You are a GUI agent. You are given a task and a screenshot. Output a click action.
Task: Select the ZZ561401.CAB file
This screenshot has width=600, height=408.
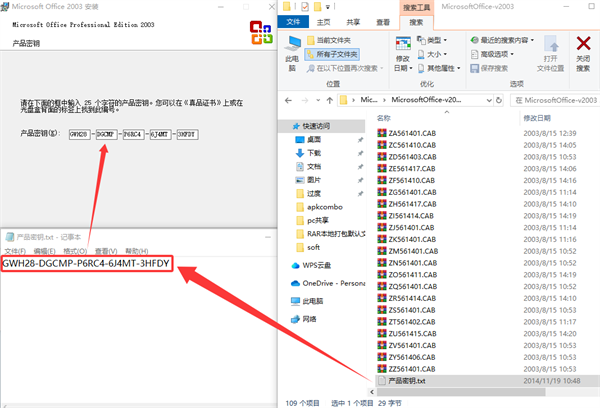coord(412,369)
